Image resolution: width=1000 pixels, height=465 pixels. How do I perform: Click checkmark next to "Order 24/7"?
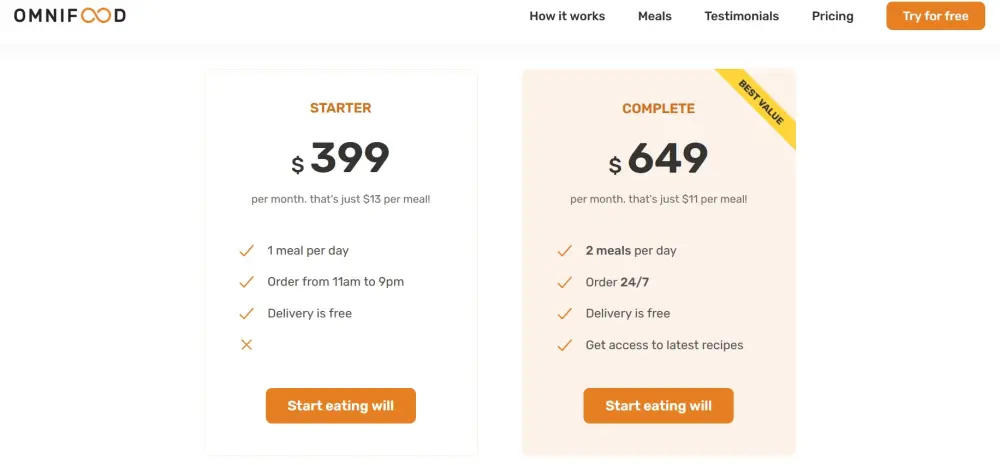[564, 282]
